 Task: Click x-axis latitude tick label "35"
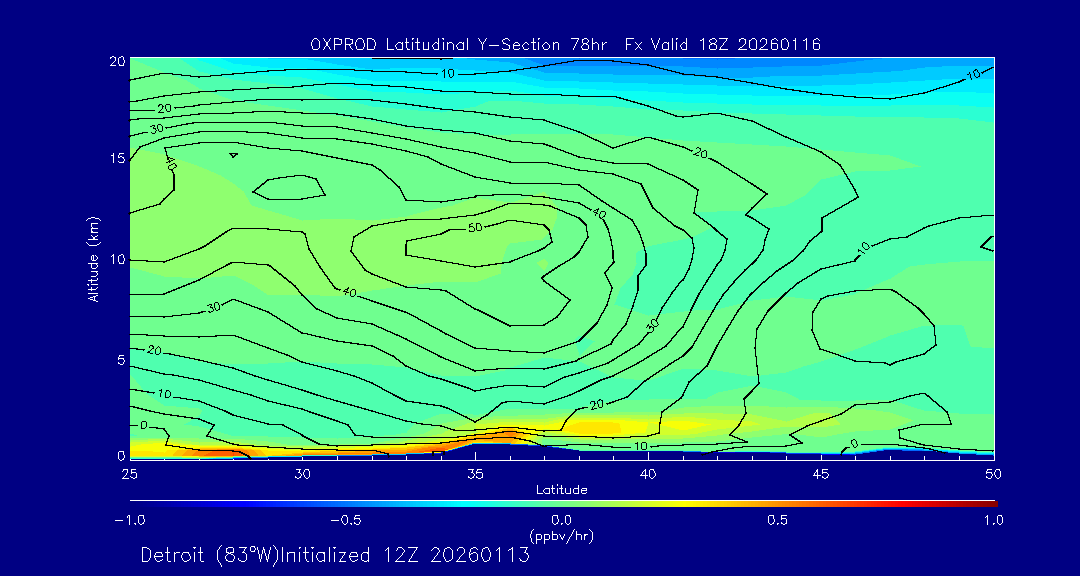pos(475,474)
